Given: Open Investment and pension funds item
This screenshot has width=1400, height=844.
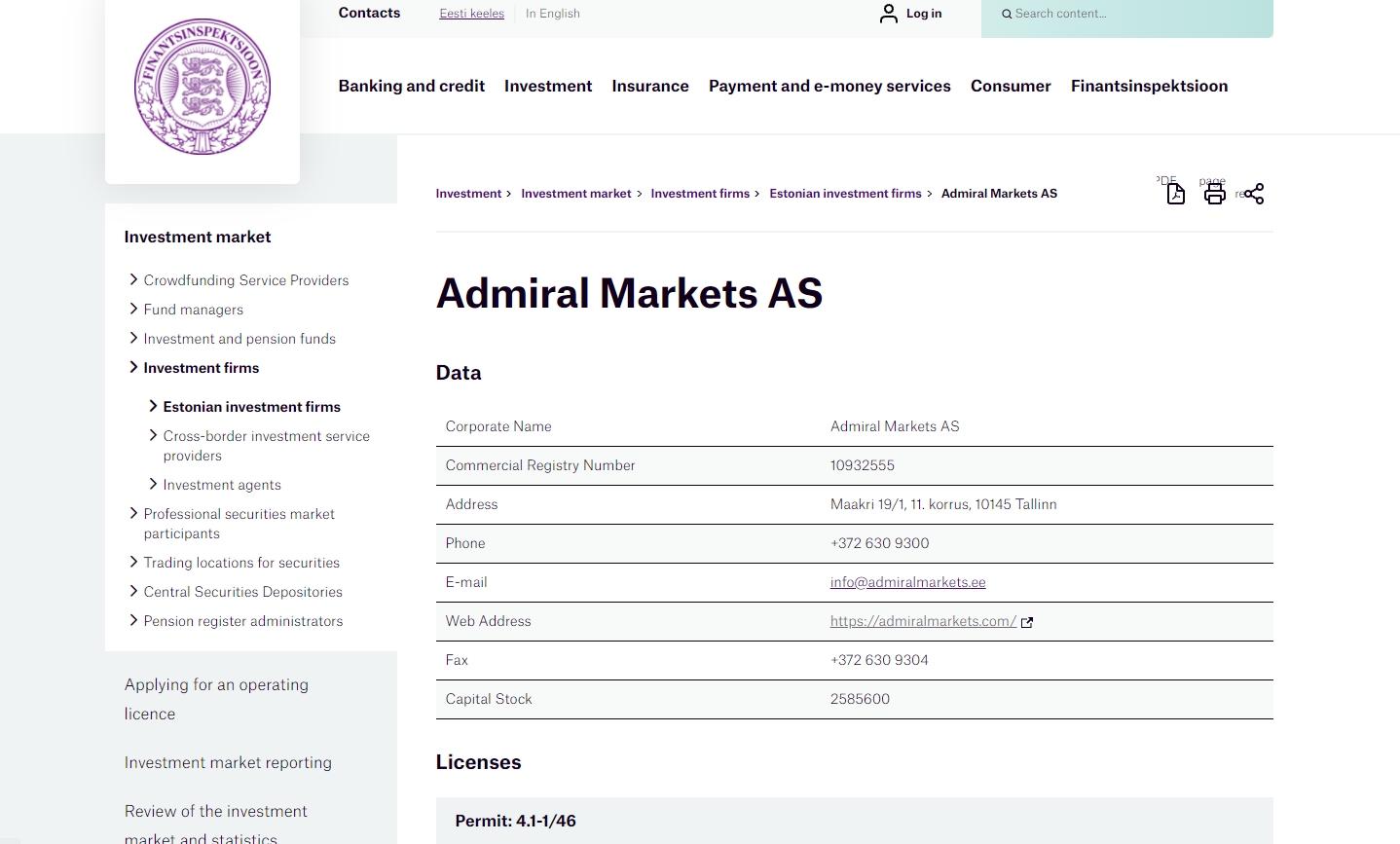Looking at the screenshot, I should (x=239, y=339).
